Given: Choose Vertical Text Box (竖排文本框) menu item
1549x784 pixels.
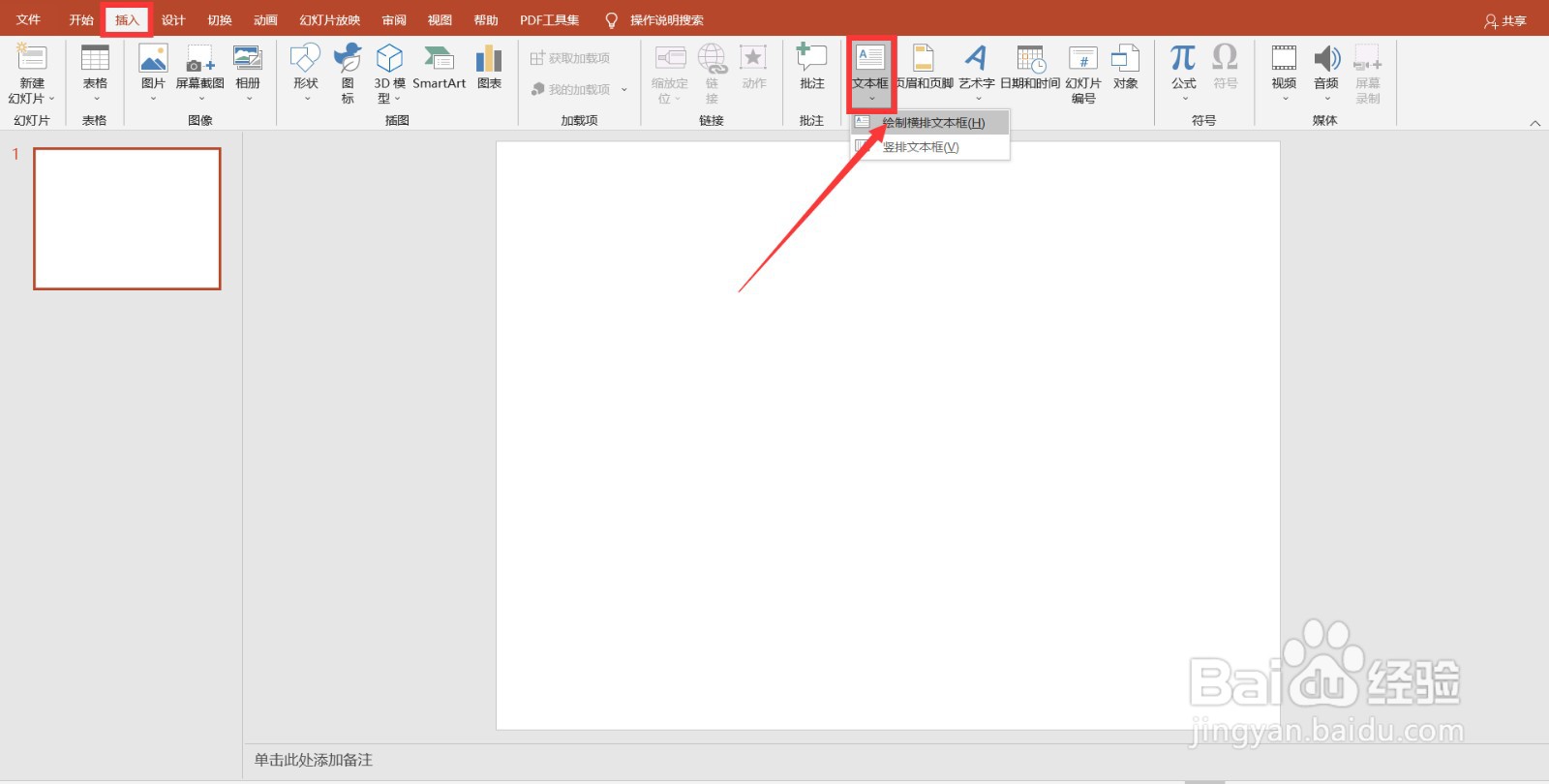Looking at the screenshot, I should 930,147.
